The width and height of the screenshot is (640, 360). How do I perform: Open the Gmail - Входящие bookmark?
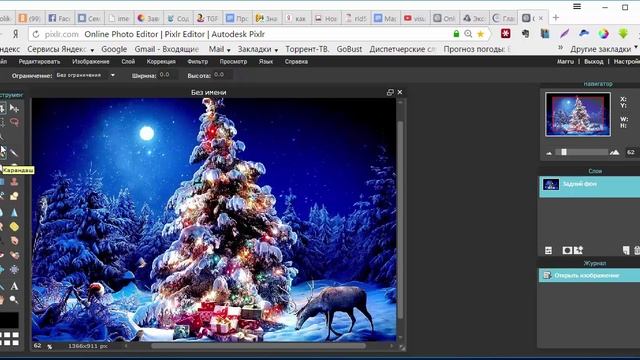[x=167, y=49]
